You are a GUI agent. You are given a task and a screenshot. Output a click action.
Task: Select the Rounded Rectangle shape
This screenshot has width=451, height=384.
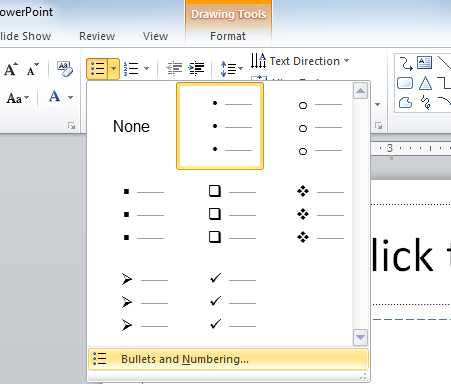point(405,83)
